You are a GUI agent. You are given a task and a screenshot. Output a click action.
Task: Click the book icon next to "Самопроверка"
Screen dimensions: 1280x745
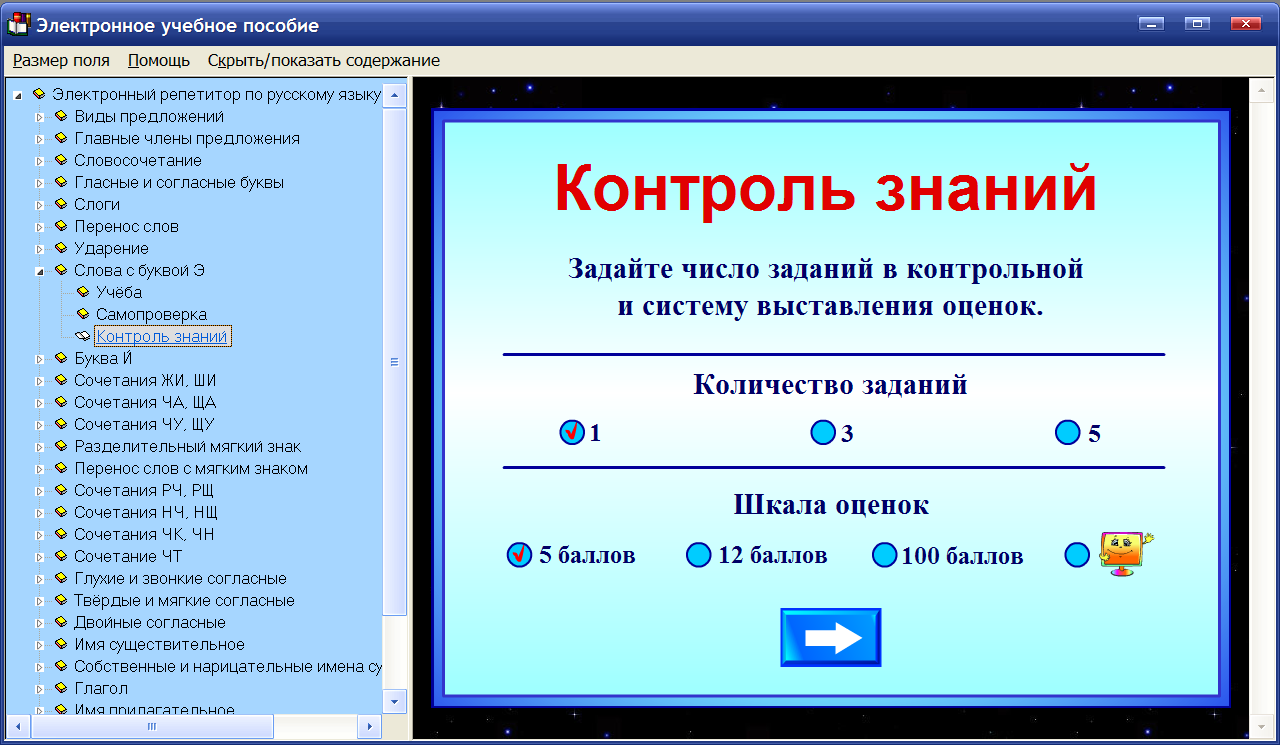[x=82, y=314]
